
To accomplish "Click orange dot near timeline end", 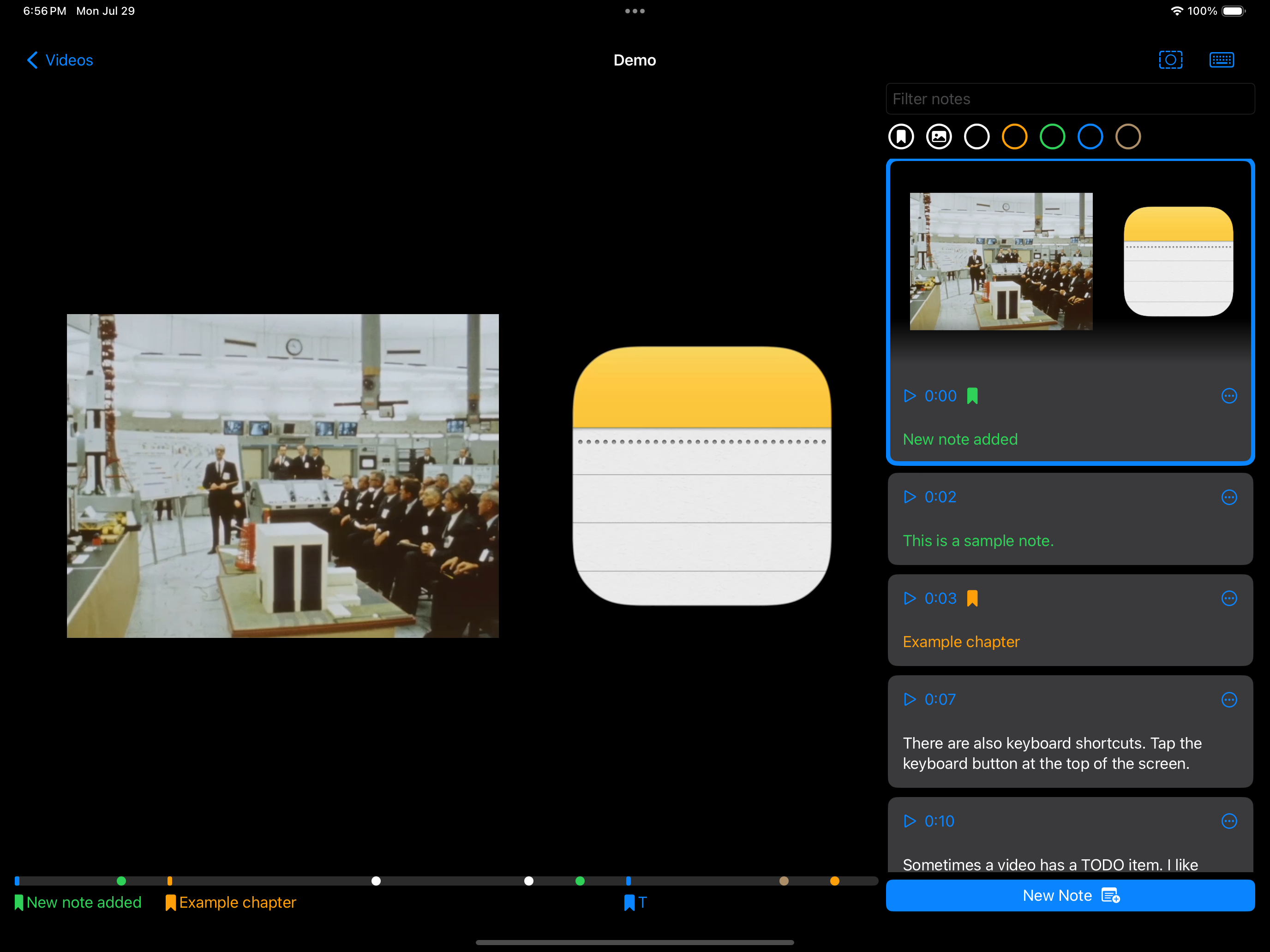I will coord(835,881).
